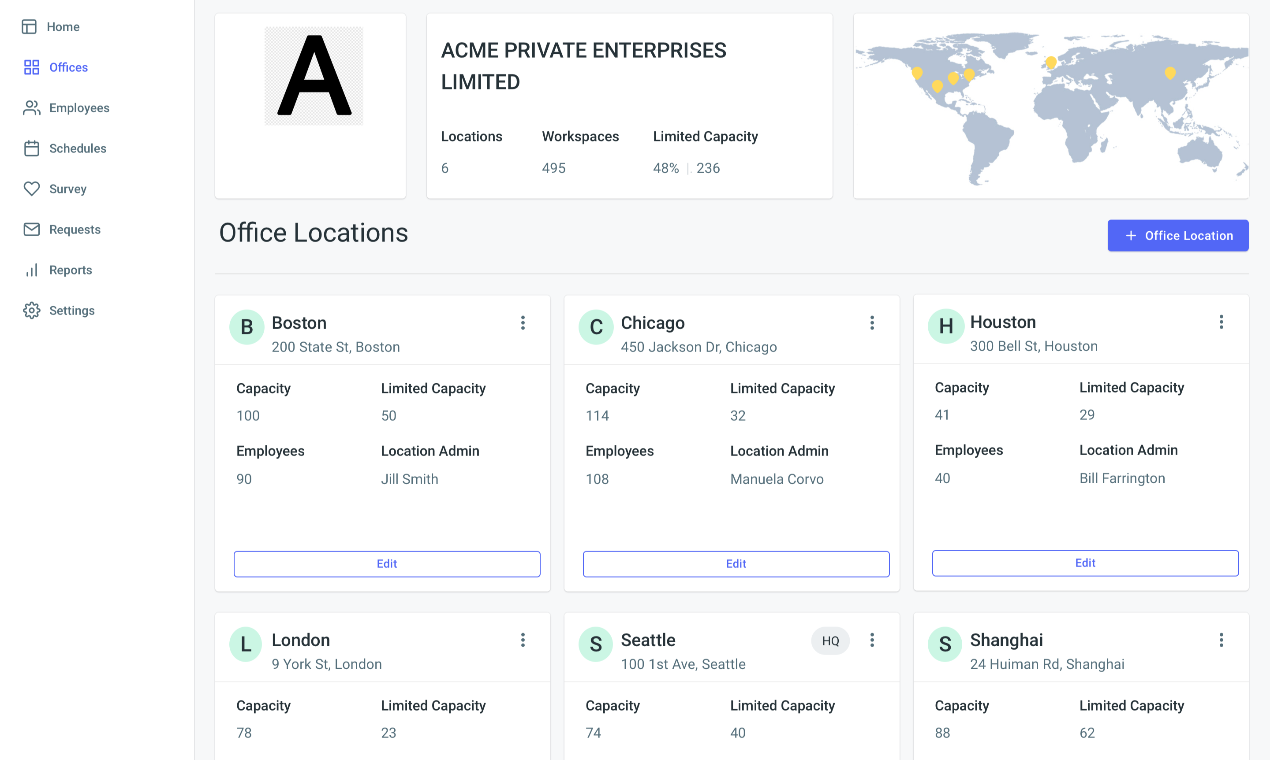
Task: Click the Employees people icon
Action: pyautogui.click(x=31, y=108)
